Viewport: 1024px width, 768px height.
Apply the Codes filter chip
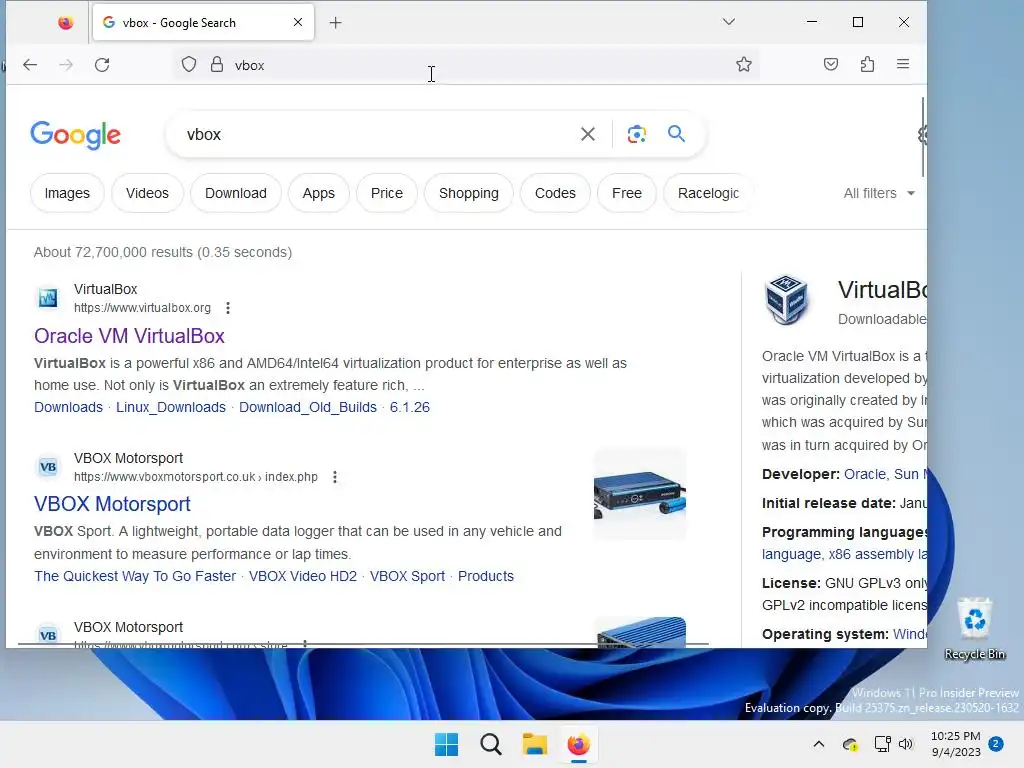(x=555, y=193)
